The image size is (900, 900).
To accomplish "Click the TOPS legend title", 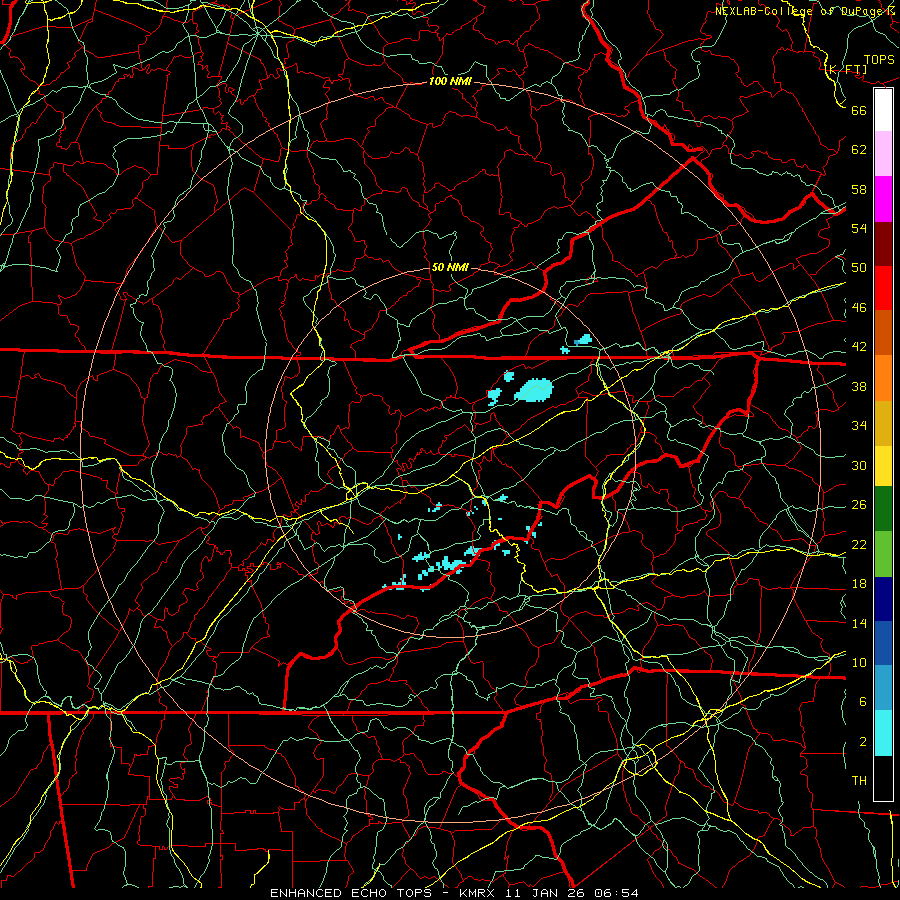I will [879, 60].
